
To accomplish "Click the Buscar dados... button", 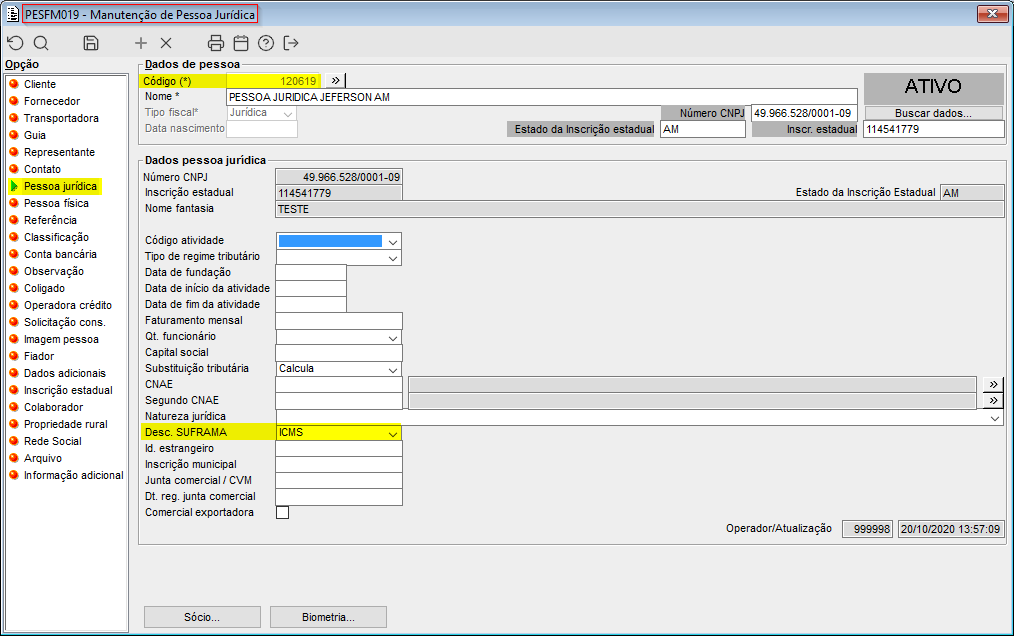I will tap(933, 113).
